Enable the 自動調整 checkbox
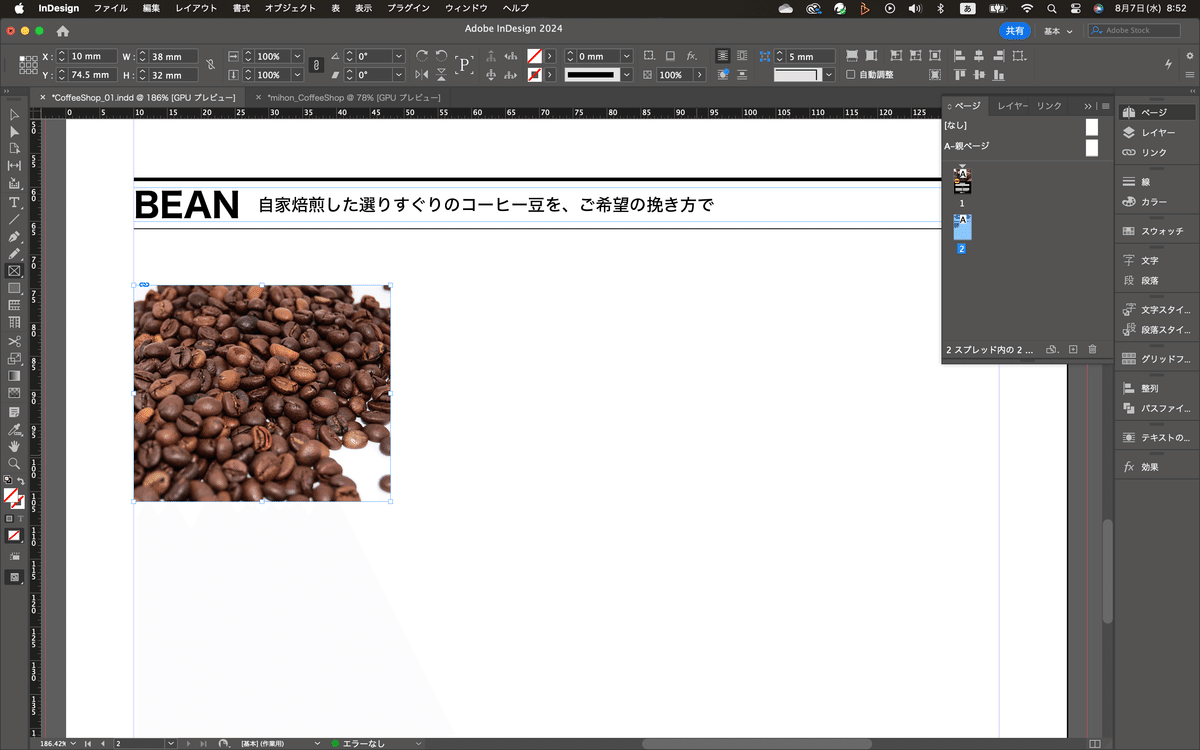Screen dimensions: 1200x750 [x=851, y=75]
